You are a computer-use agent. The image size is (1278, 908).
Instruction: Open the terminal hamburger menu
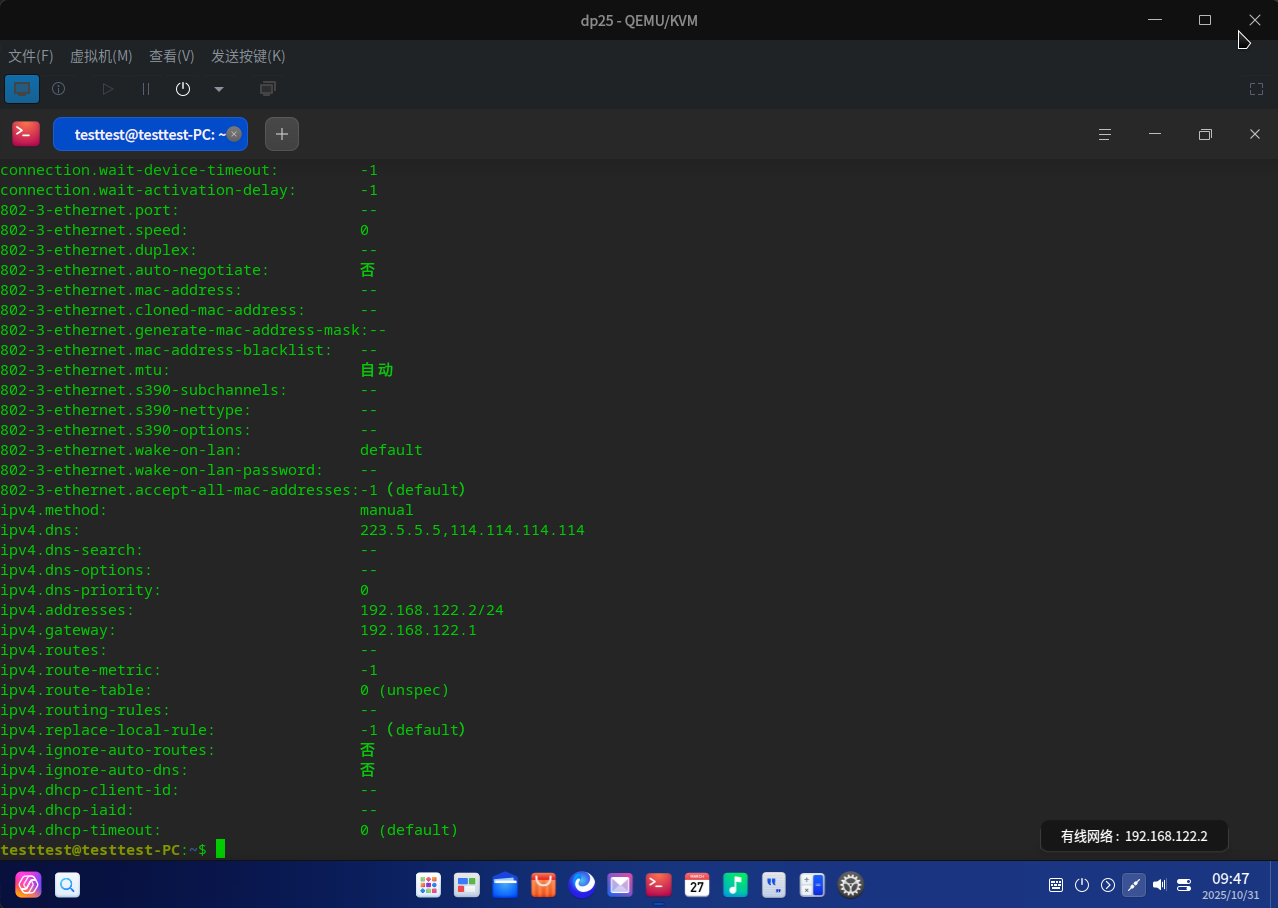[x=1105, y=134]
